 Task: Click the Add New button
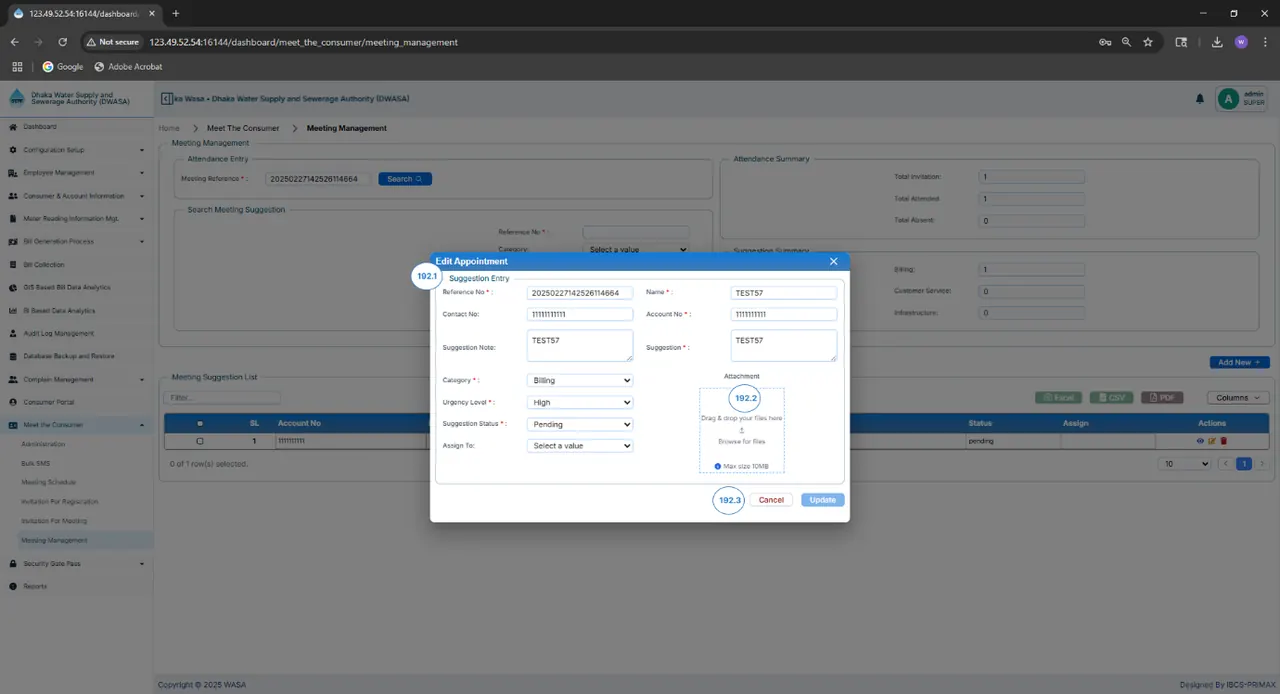pyautogui.click(x=1239, y=362)
